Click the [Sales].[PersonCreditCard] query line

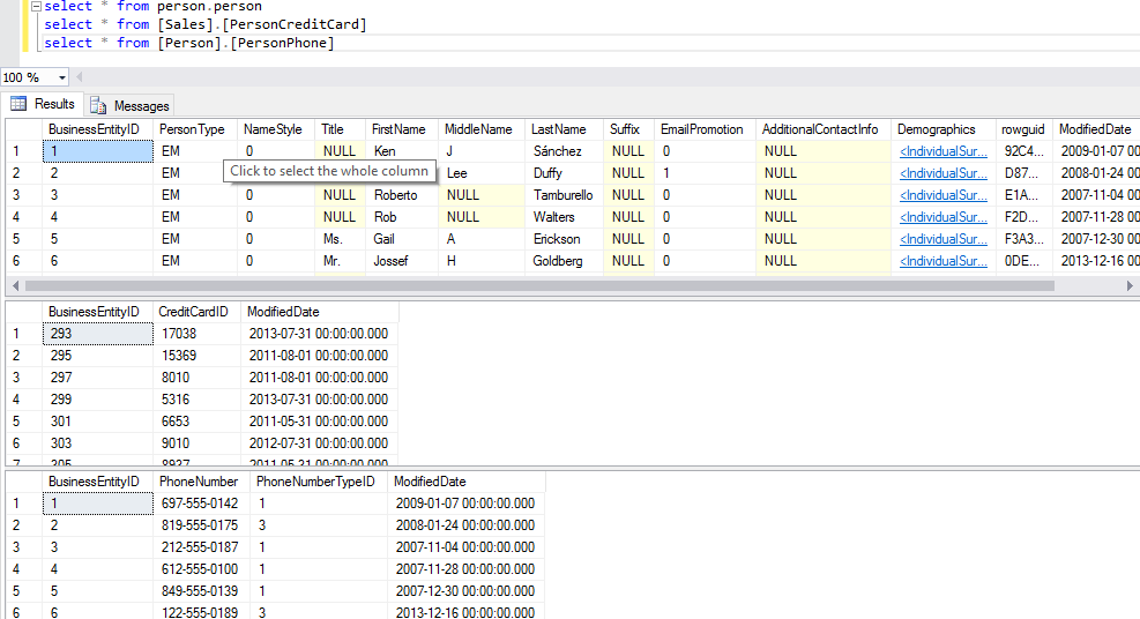tap(205, 25)
